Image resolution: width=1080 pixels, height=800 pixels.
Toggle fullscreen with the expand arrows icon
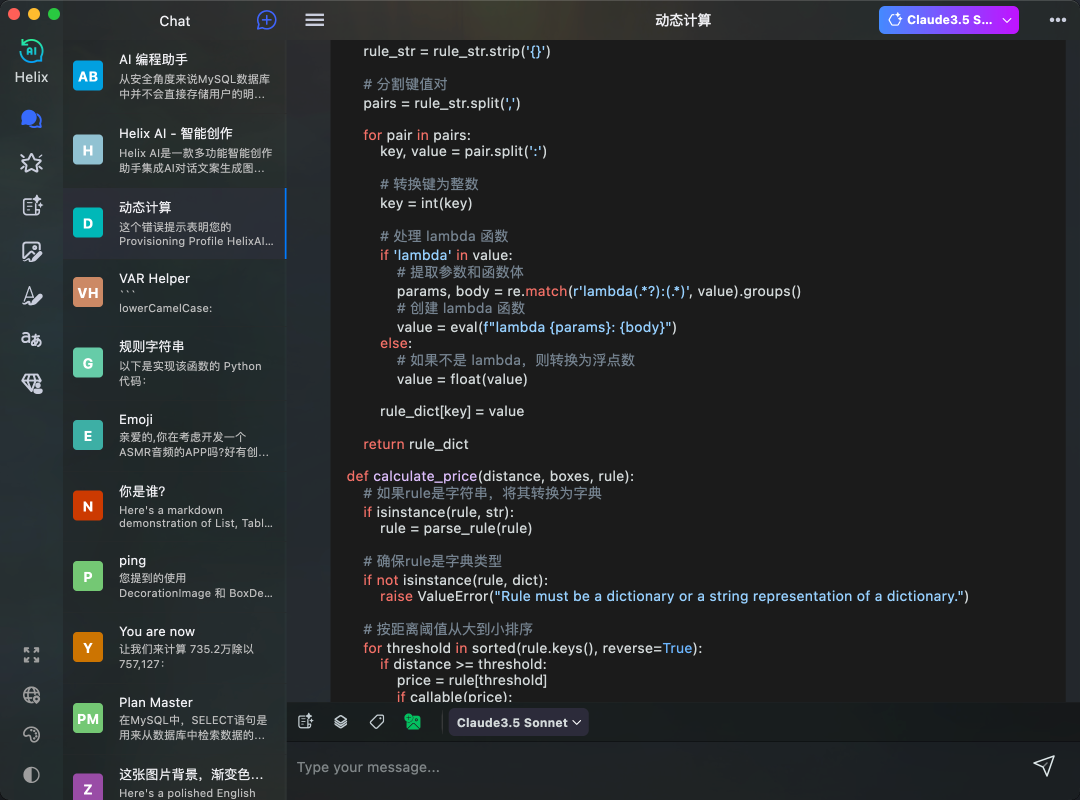point(31,655)
